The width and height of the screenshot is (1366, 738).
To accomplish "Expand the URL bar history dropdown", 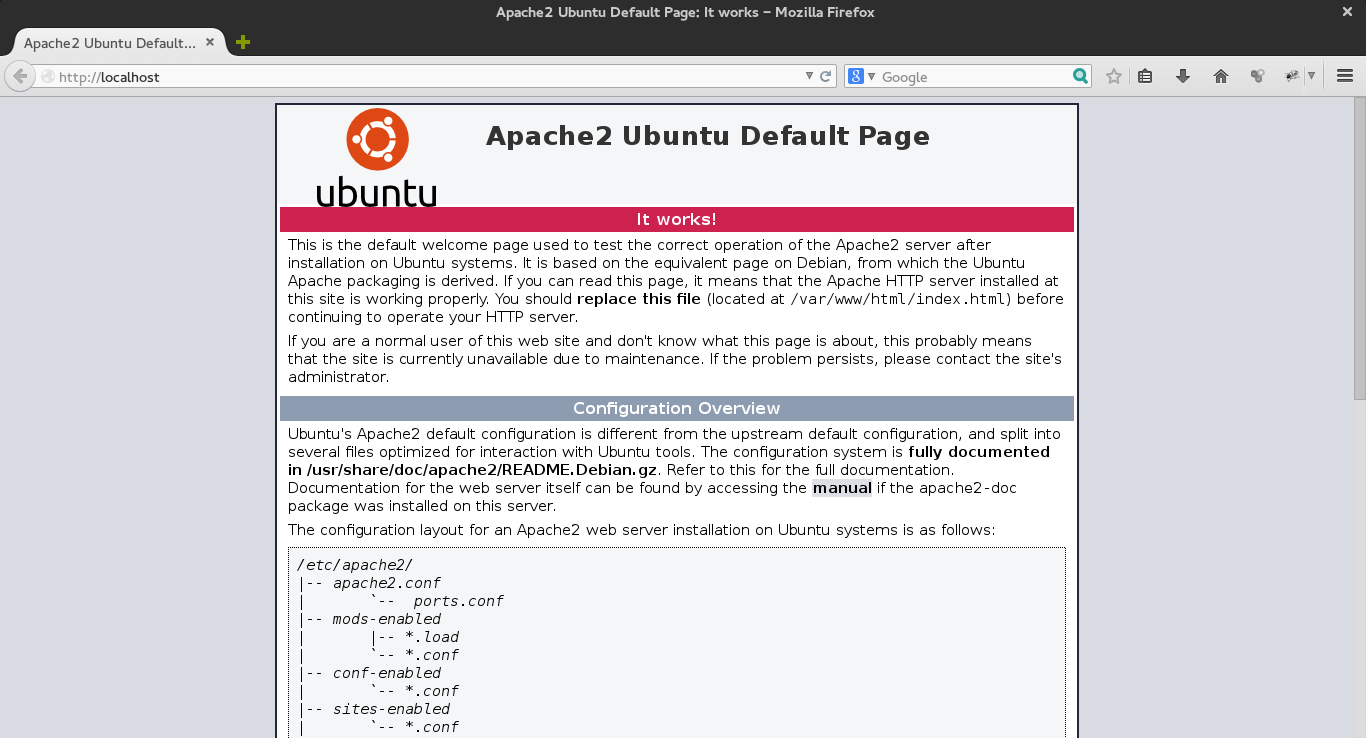I will 810,76.
